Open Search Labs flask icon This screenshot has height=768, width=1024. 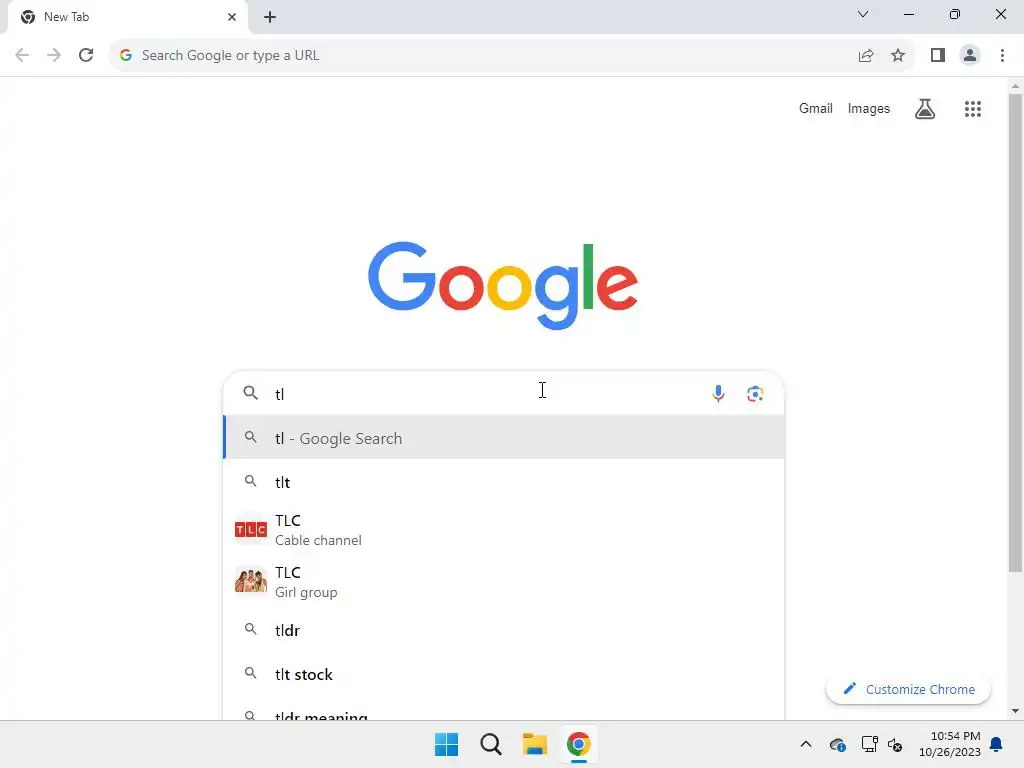925,109
